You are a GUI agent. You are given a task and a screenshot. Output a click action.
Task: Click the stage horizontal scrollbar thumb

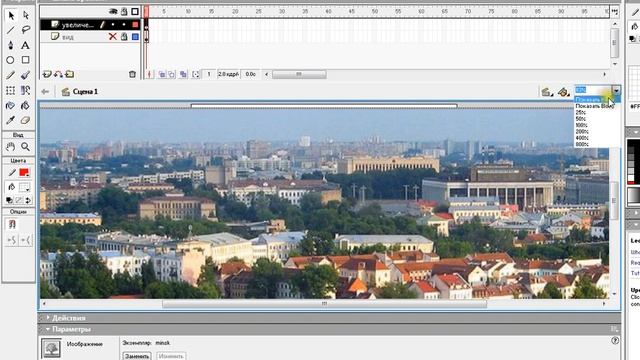(x=324, y=304)
